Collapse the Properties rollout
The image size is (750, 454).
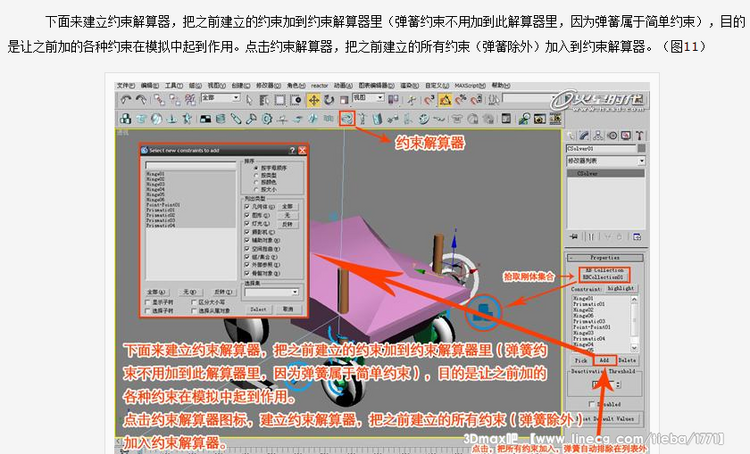pyautogui.click(x=605, y=257)
